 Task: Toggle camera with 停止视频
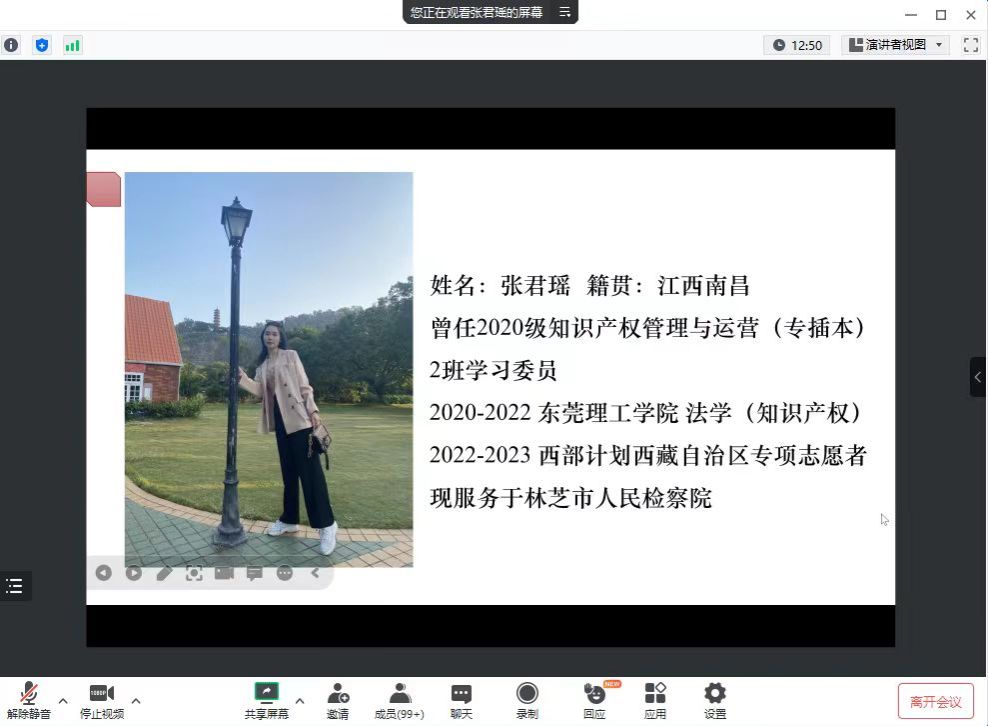point(102,700)
